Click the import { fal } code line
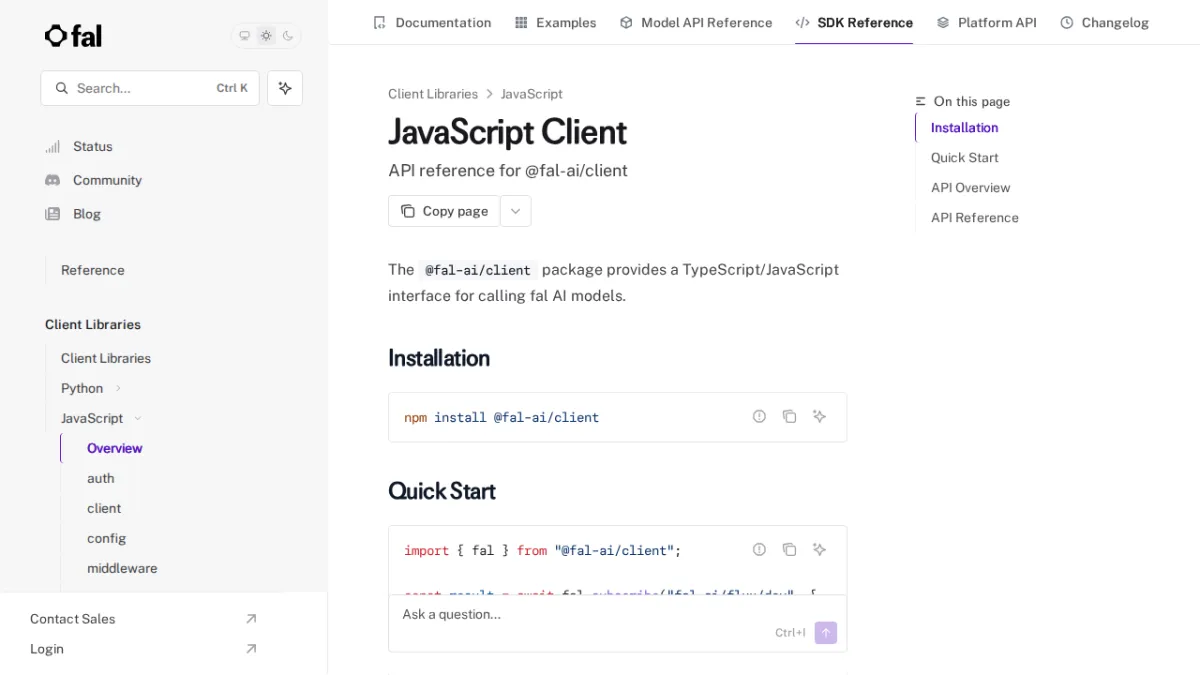 pos(542,551)
